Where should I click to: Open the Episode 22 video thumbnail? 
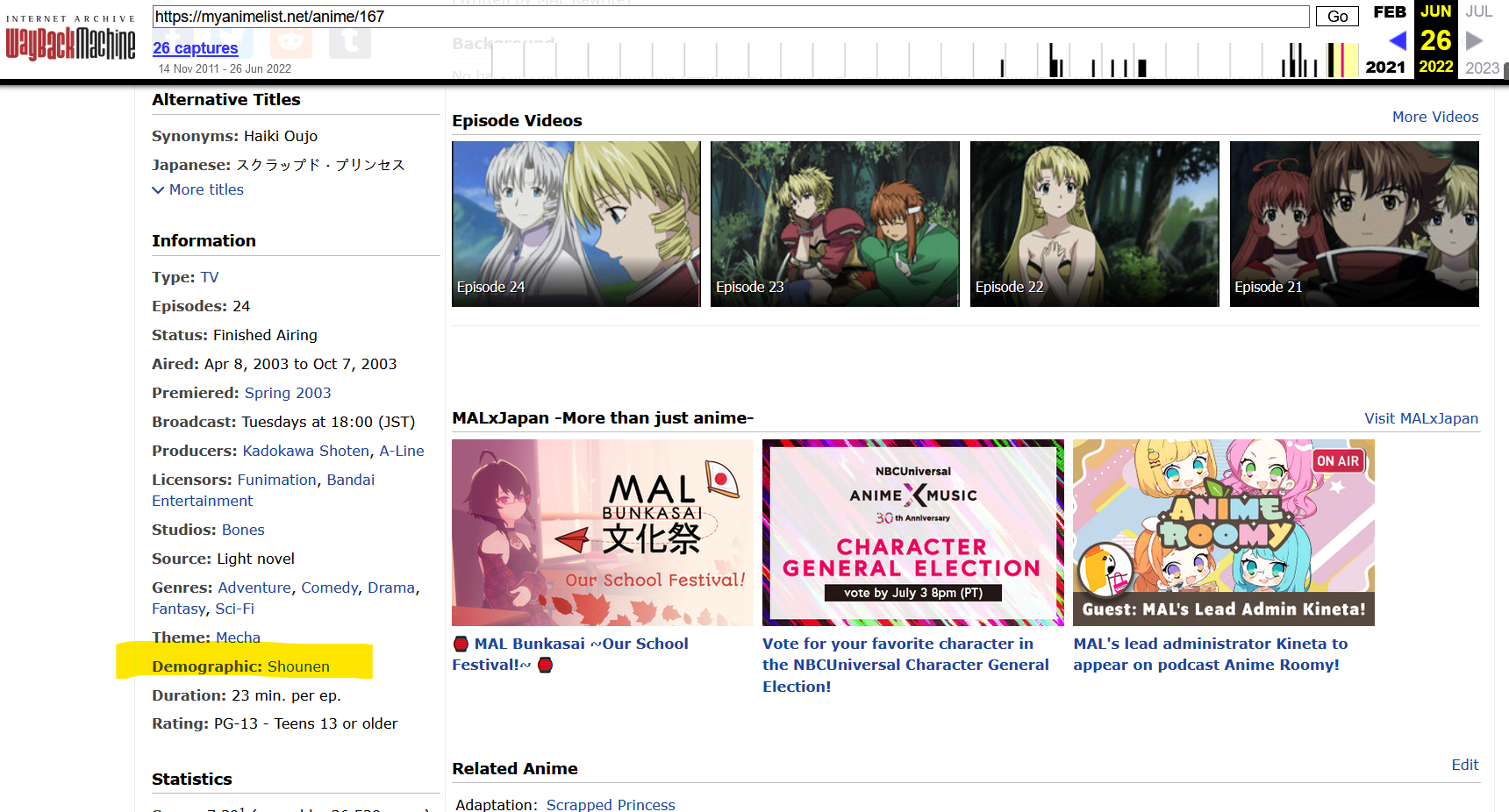click(1094, 224)
